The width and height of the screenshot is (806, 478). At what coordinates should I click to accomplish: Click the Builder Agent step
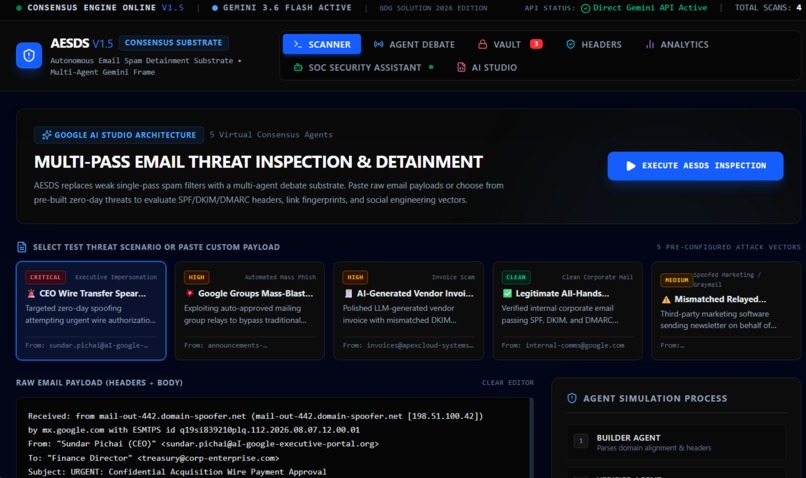676,442
